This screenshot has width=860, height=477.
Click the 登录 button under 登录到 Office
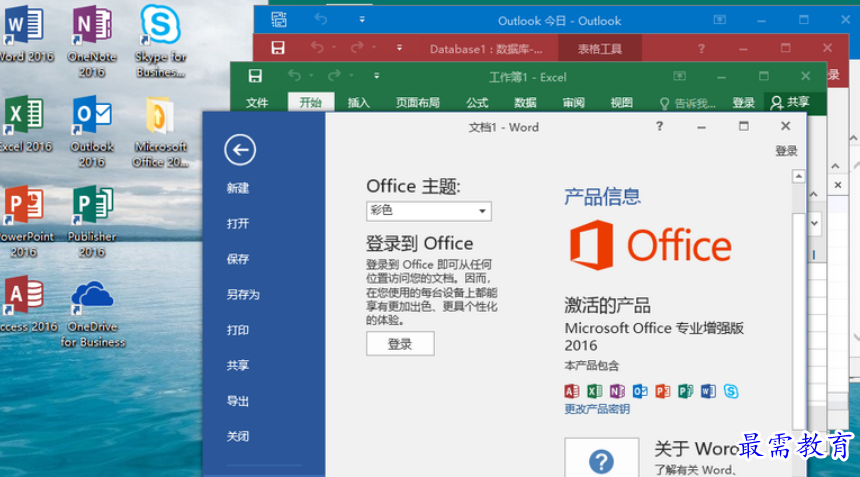[400, 344]
